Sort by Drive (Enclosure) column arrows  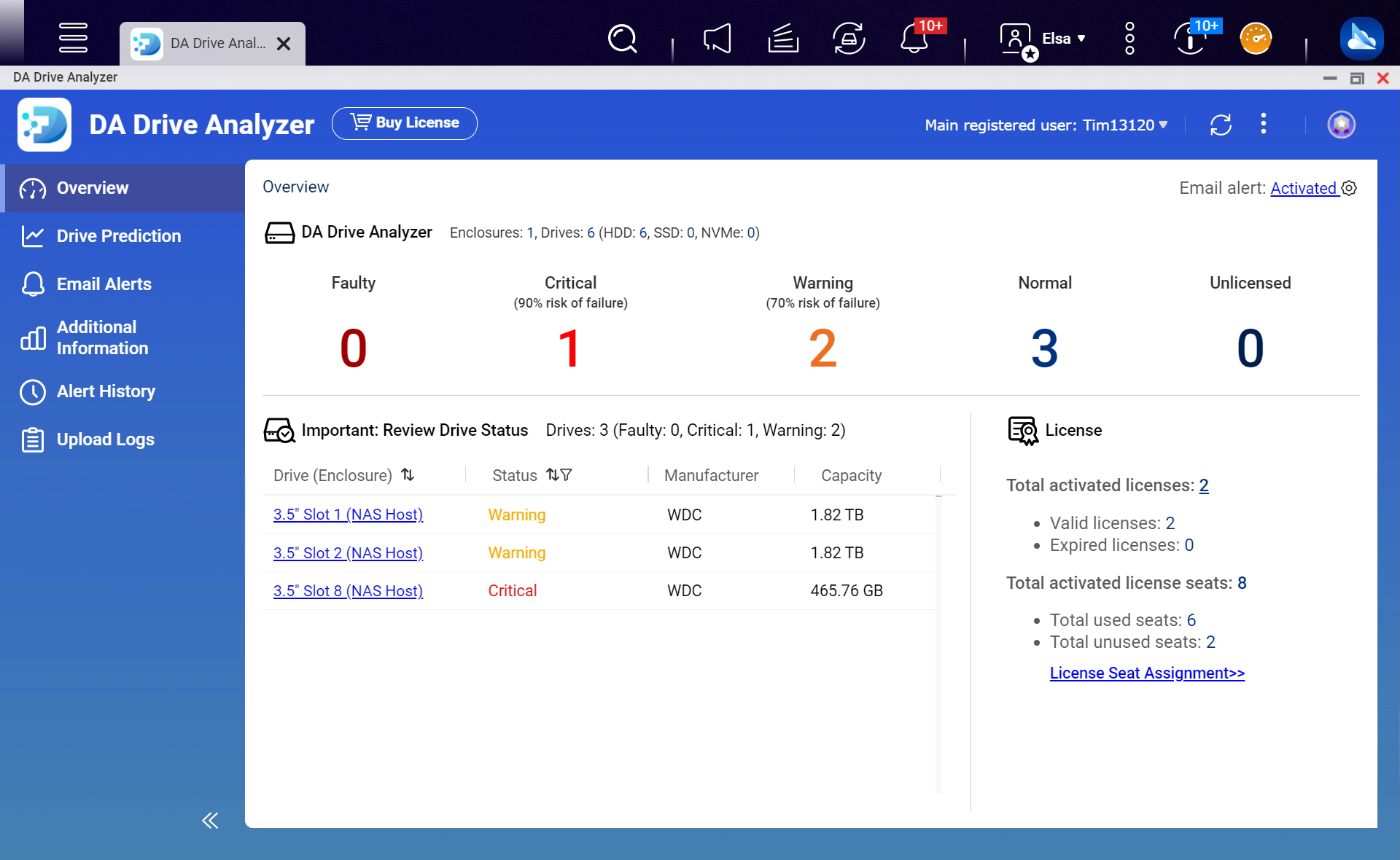pyautogui.click(x=408, y=475)
